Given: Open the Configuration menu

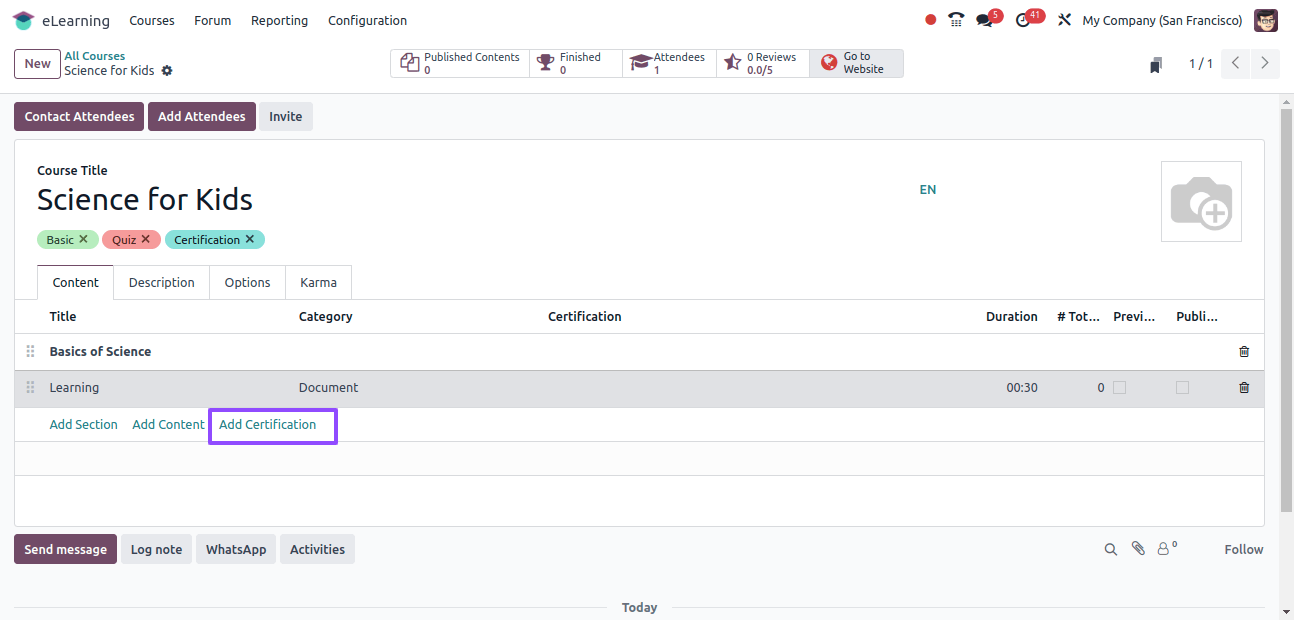Looking at the screenshot, I should pyautogui.click(x=368, y=20).
